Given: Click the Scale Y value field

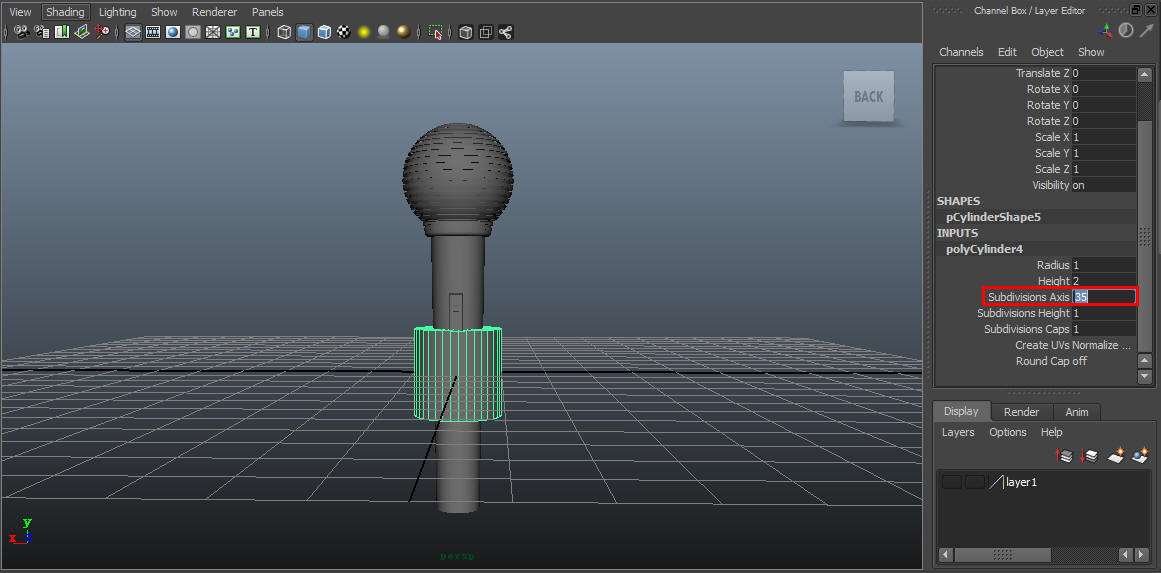Looking at the screenshot, I should point(1103,153).
